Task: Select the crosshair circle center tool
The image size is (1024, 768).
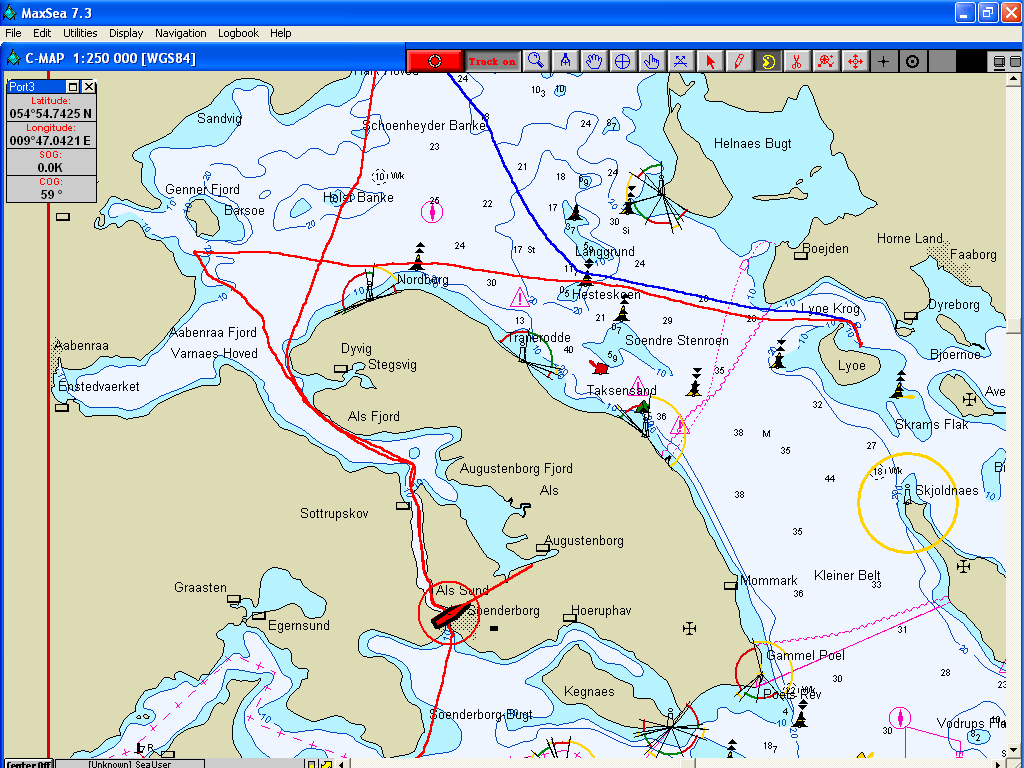Action: 622,61
